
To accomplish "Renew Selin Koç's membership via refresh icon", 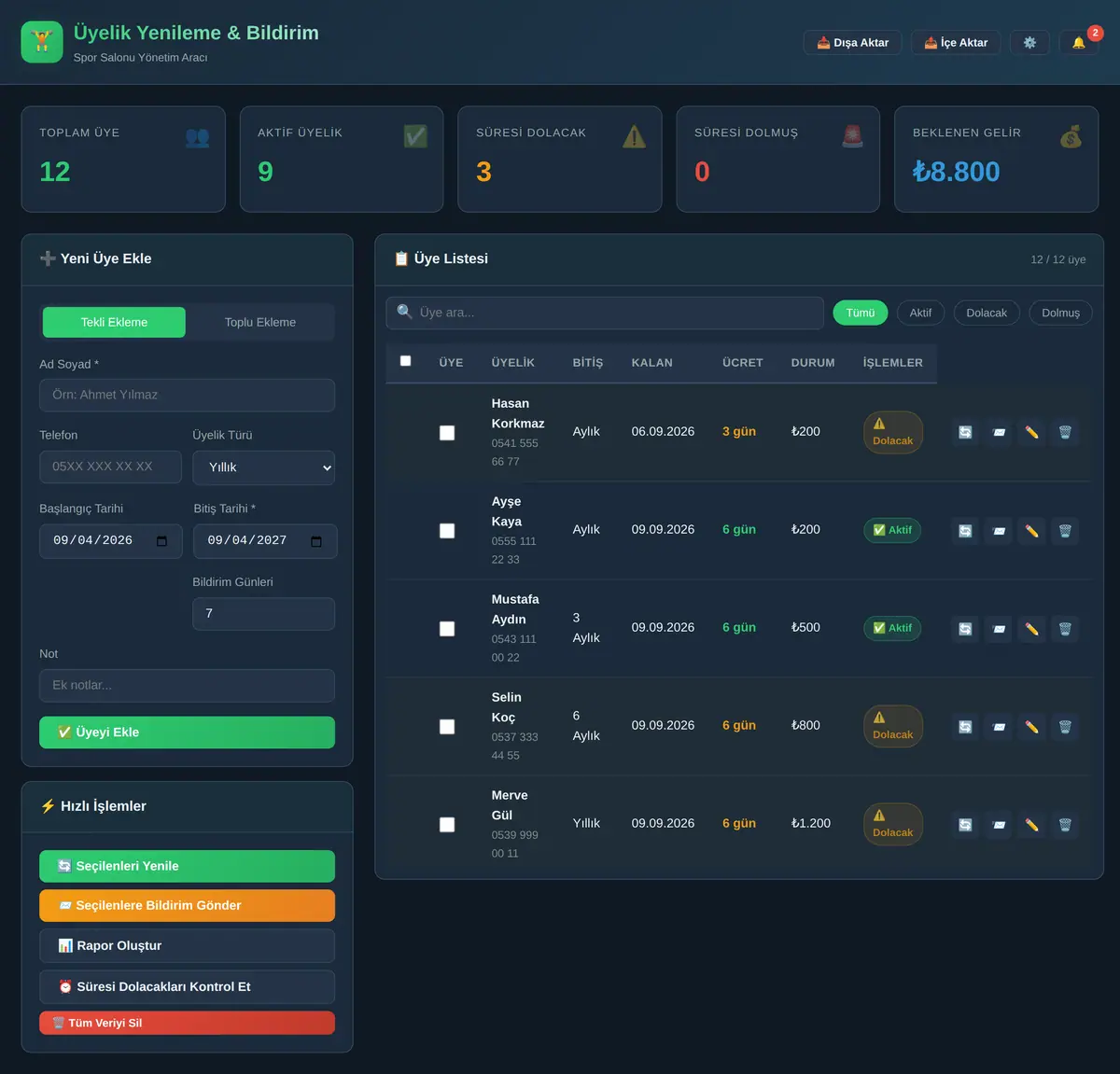I will 965,726.
